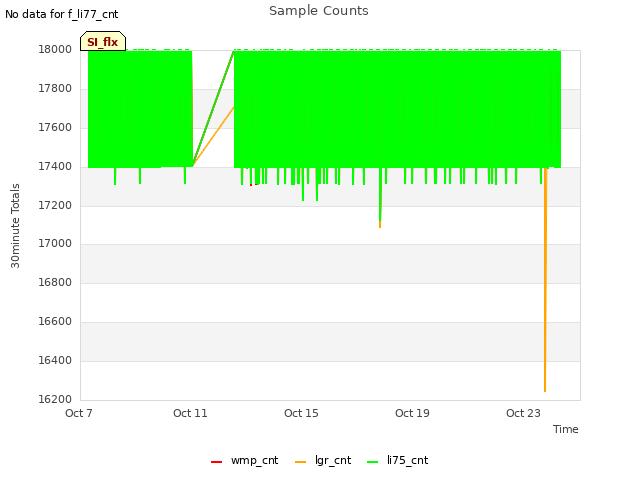
Task: Click the orange diagonal line across the data gap
Action: point(214,136)
